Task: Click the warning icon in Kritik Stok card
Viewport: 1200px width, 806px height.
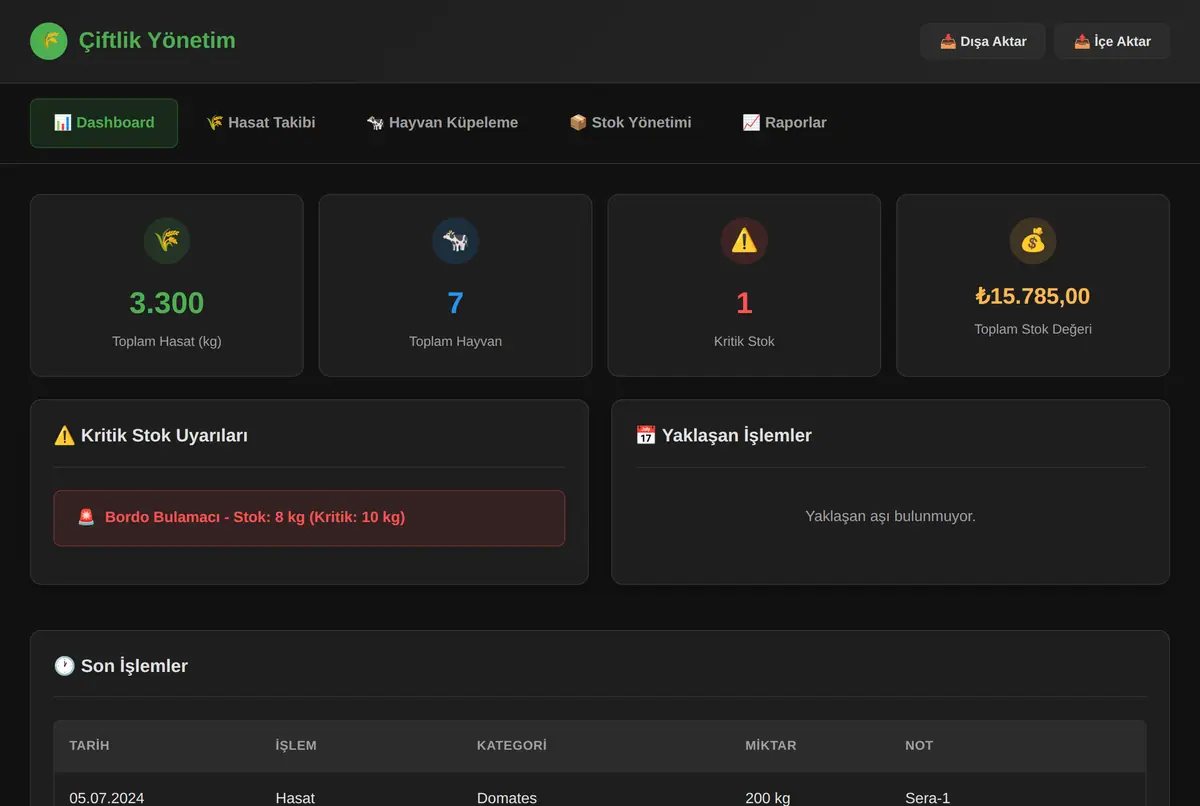Action: [x=744, y=241]
